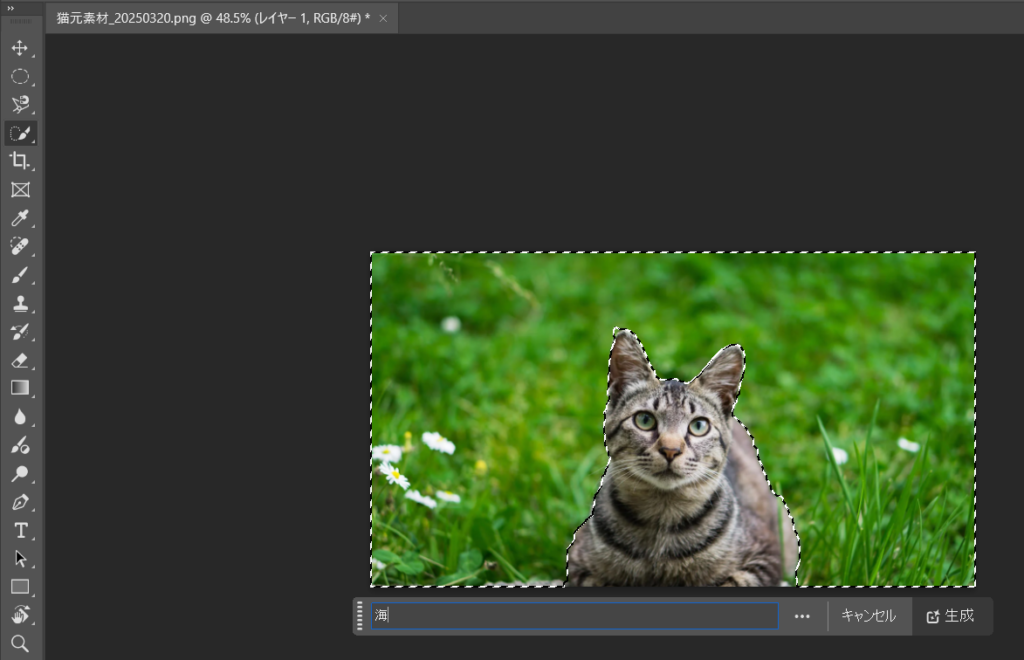
Task: Click into the prompt text field containing 海
Action: pyautogui.click(x=575, y=616)
